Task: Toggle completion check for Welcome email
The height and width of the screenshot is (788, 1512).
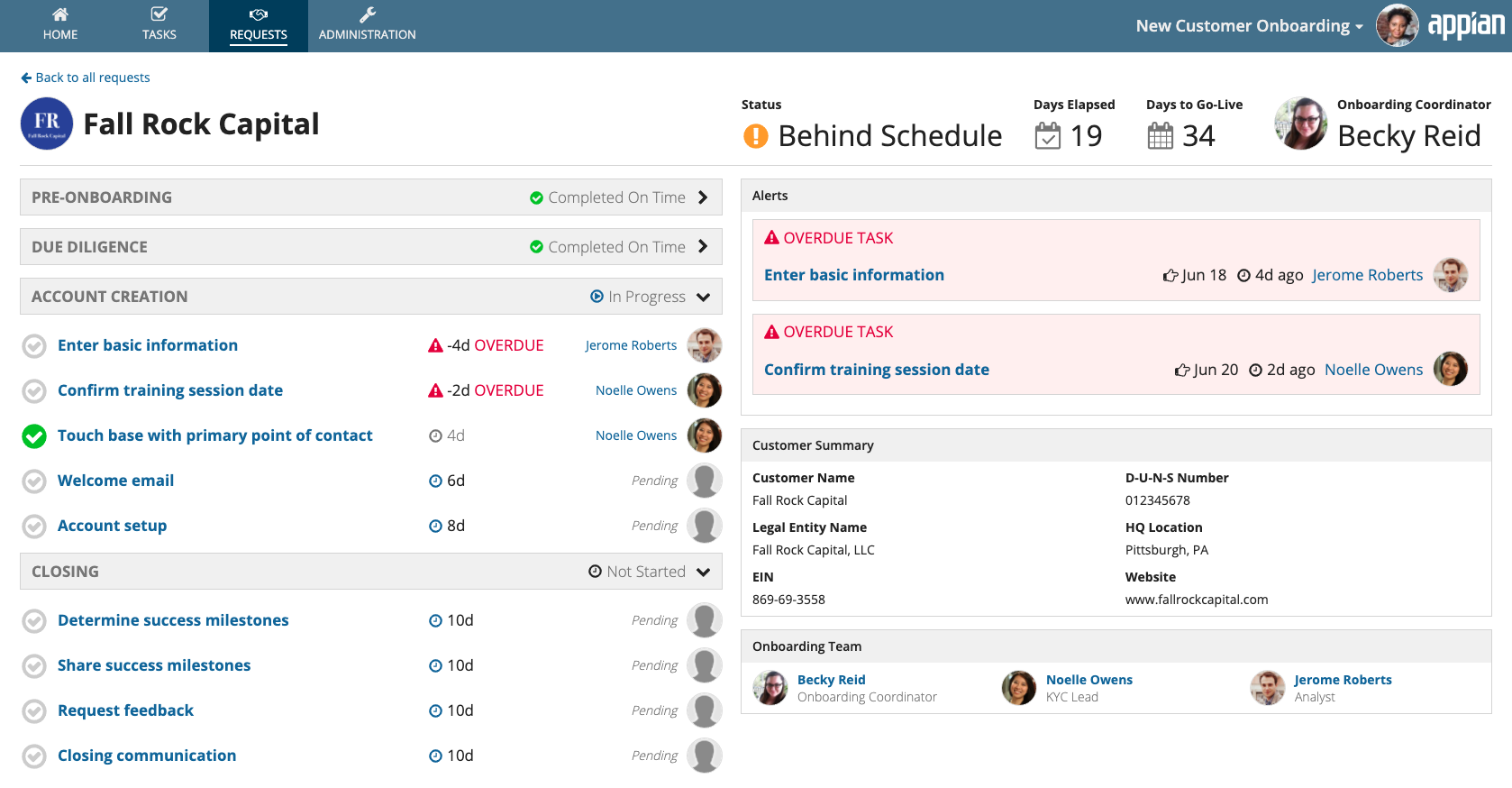Action: 34,481
